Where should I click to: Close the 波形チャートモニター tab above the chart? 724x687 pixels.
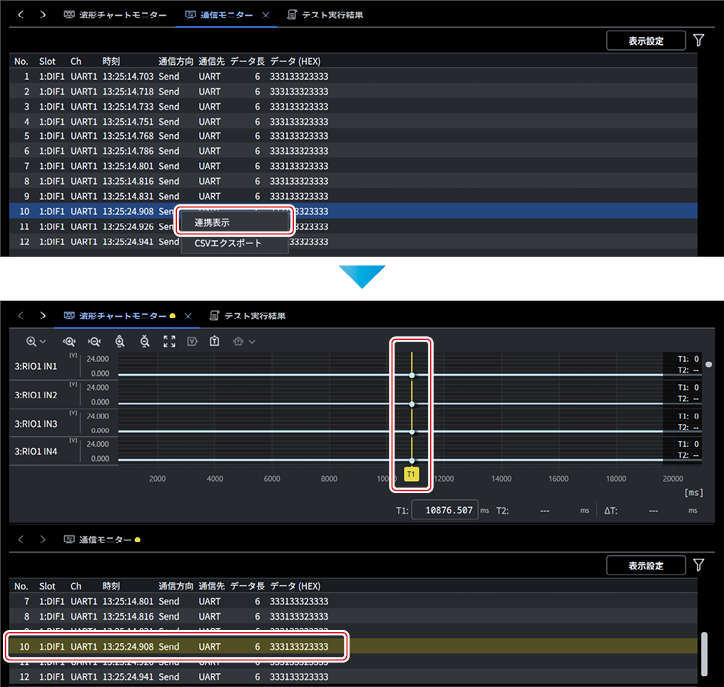188,316
